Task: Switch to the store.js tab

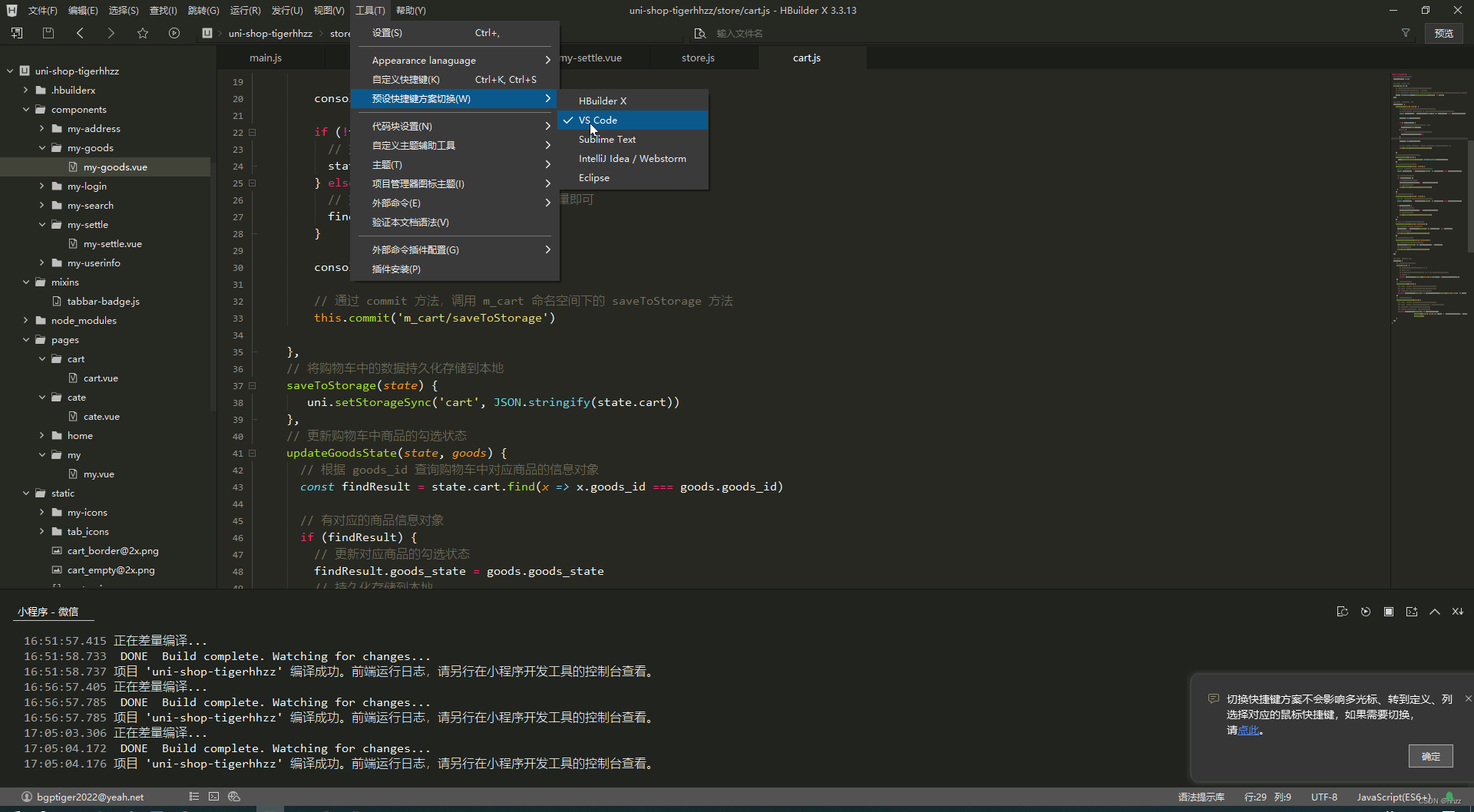Action: point(698,58)
